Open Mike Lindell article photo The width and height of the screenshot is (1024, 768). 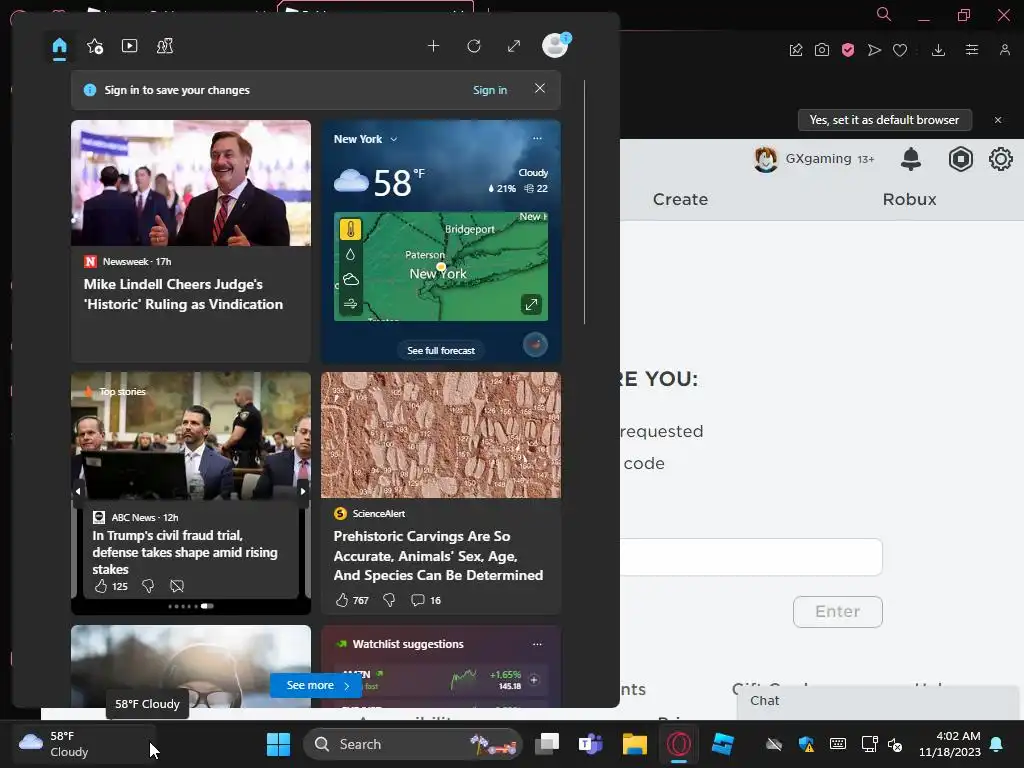(191, 183)
